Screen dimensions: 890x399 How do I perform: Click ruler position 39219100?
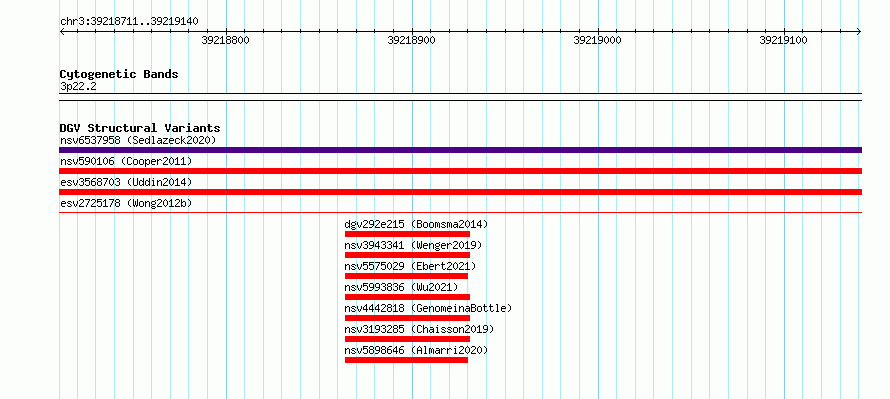(x=783, y=40)
